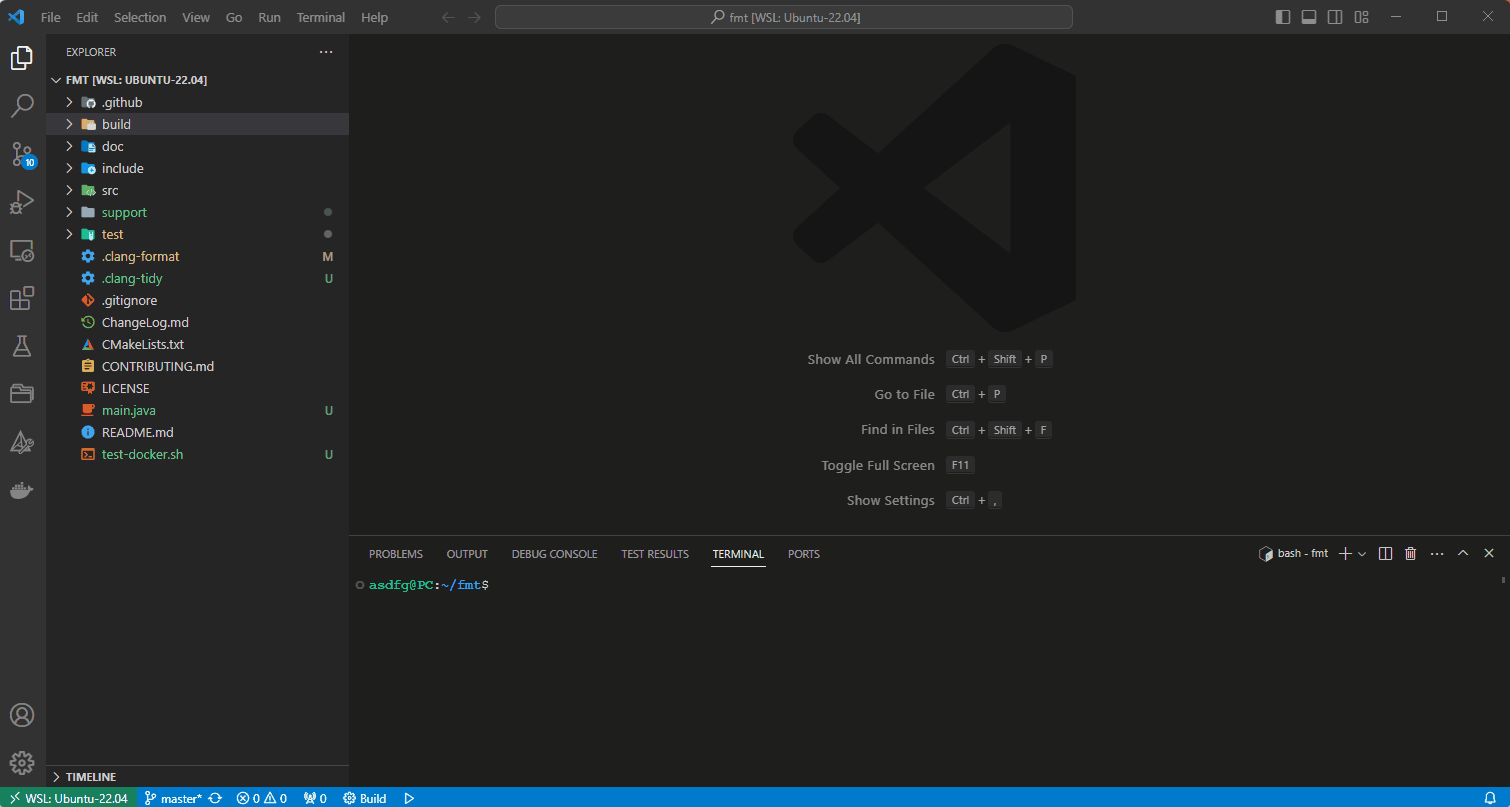Toggle the secondary sidebar
The height and width of the screenshot is (807, 1510).
pyautogui.click(x=1334, y=16)
